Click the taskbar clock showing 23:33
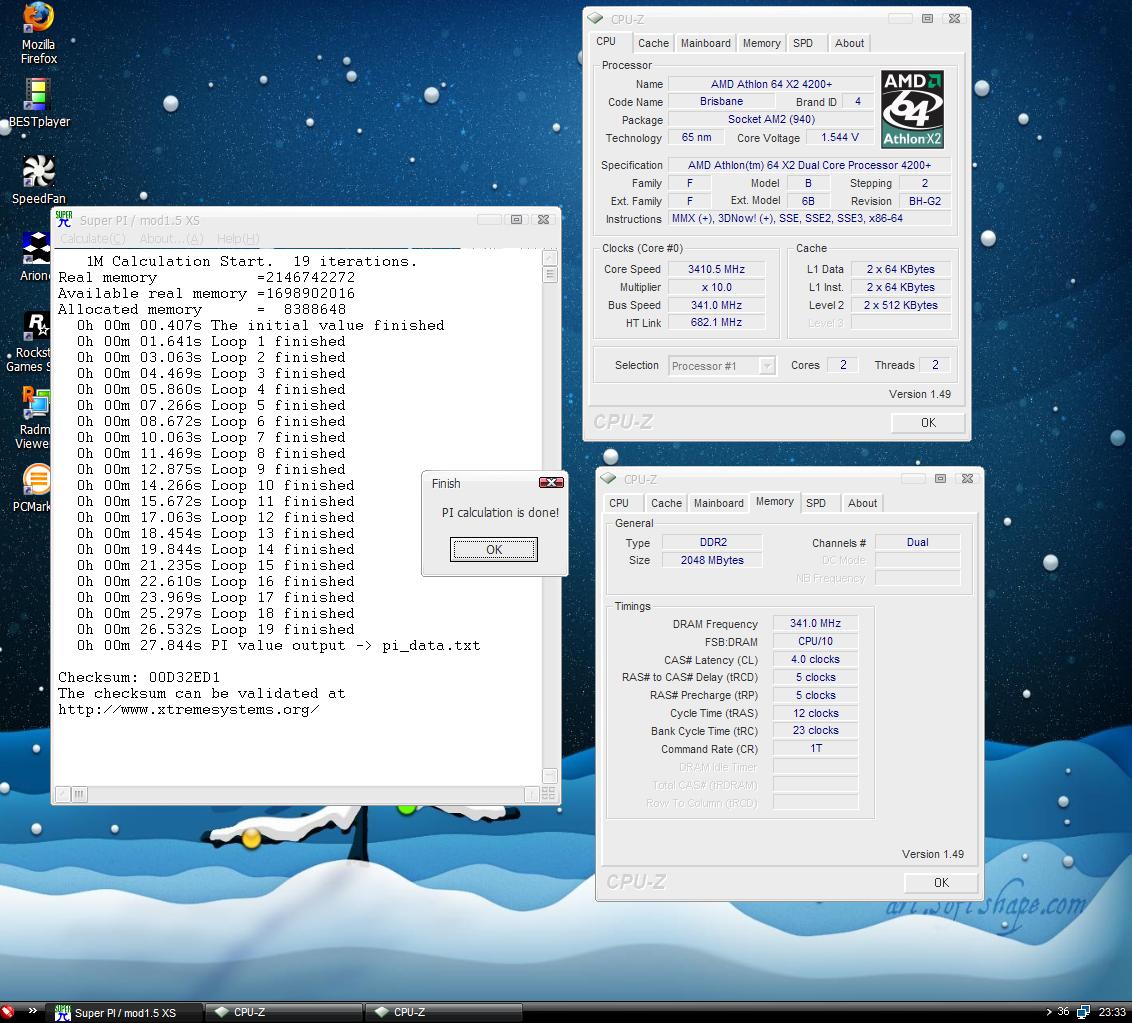 tap(1111, 1012)
